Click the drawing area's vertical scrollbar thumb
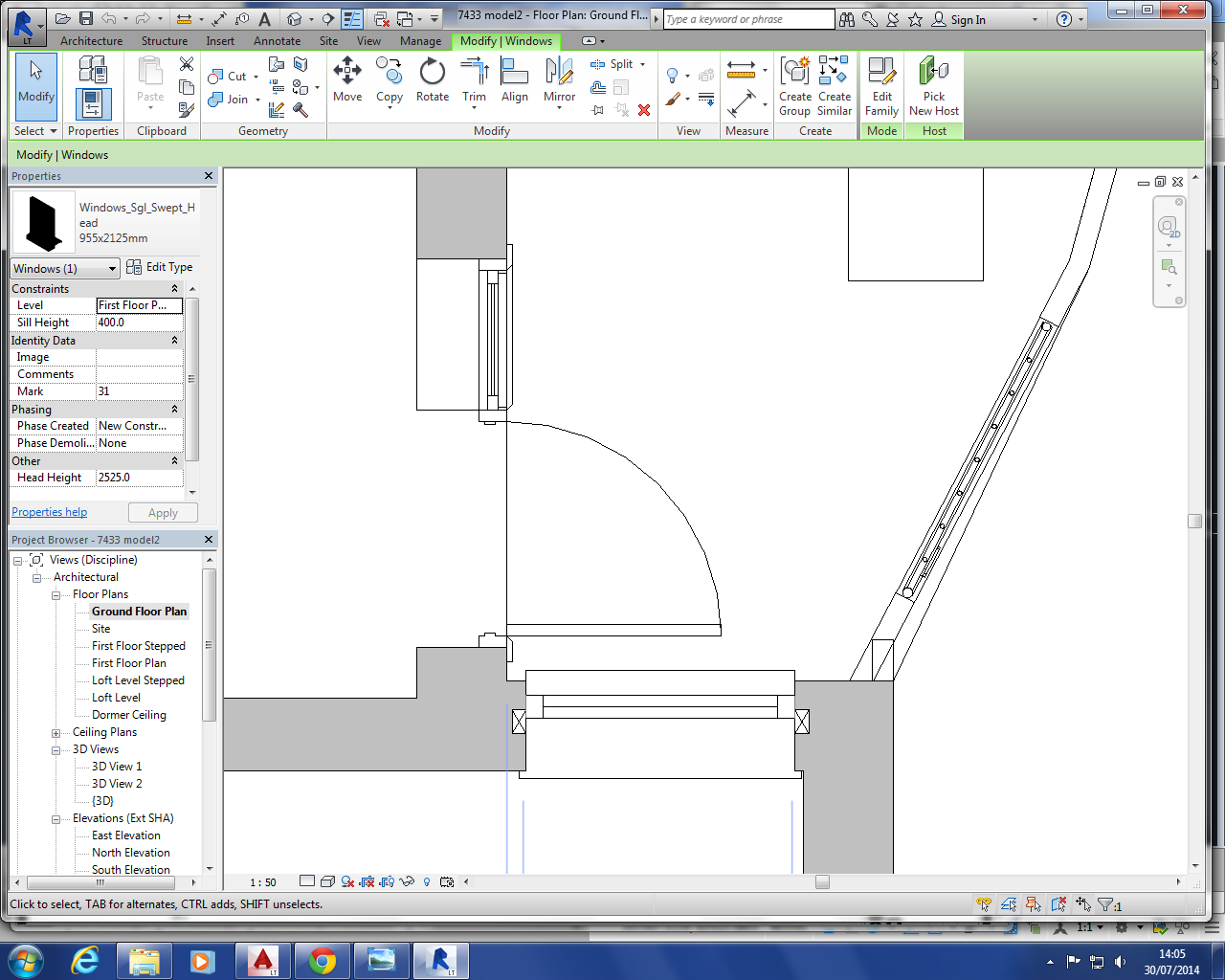Screen dimensions: 1225x980 [1194, 521]
